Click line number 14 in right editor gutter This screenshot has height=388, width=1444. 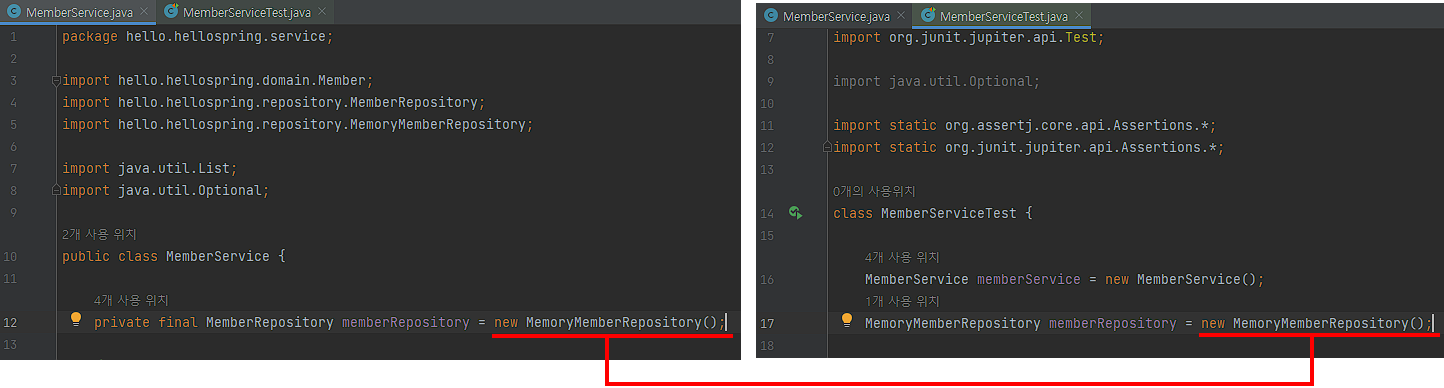pyautogui.click(x=767, y=213)
